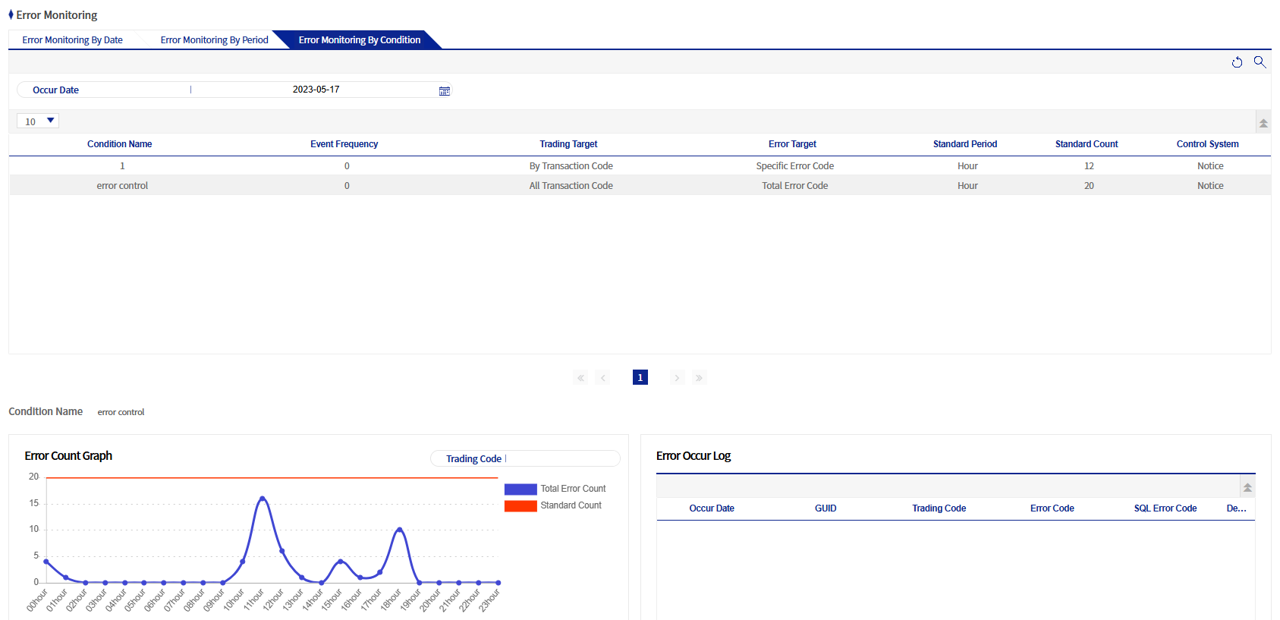Viewport: 1280px width, 620px height.
Task: Toggle Standard Count legend swatch
Action: 521,506
